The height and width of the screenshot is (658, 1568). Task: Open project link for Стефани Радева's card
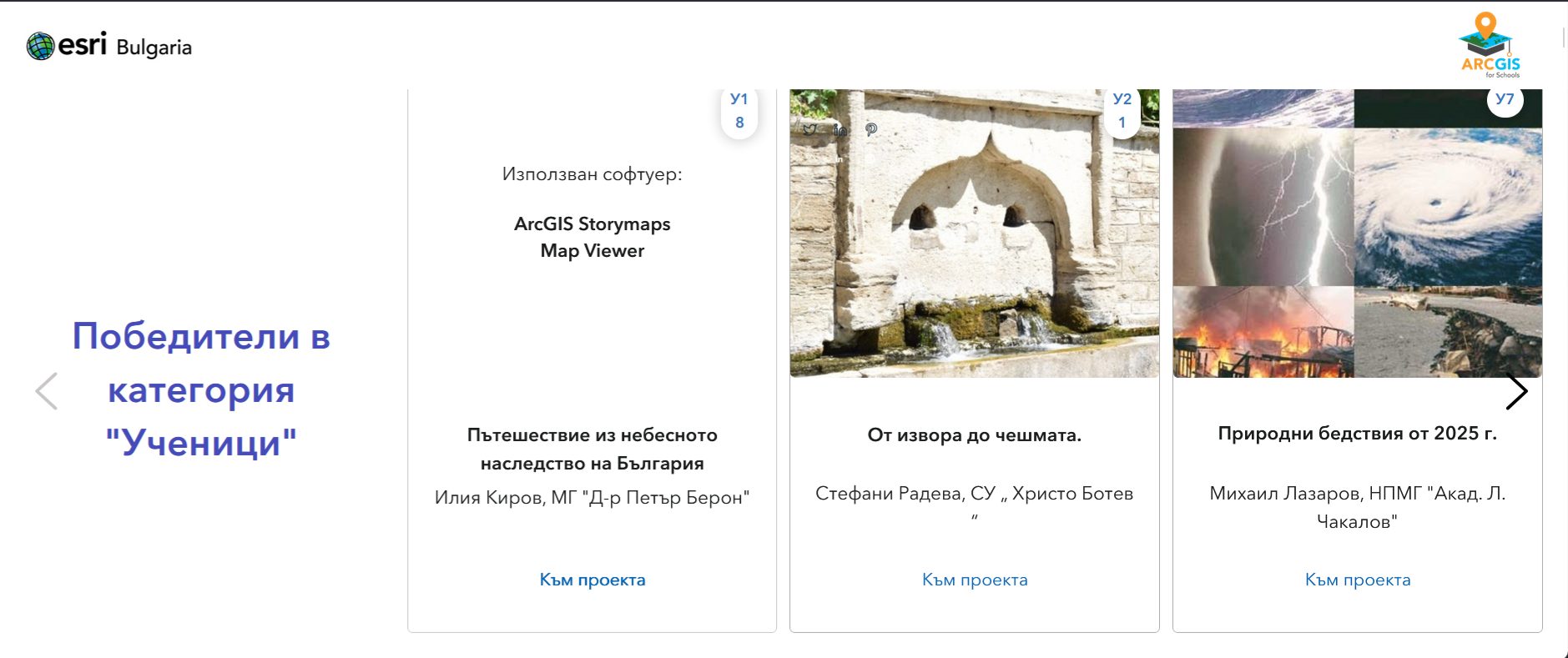pyautogui.click(x=974, y=580)
